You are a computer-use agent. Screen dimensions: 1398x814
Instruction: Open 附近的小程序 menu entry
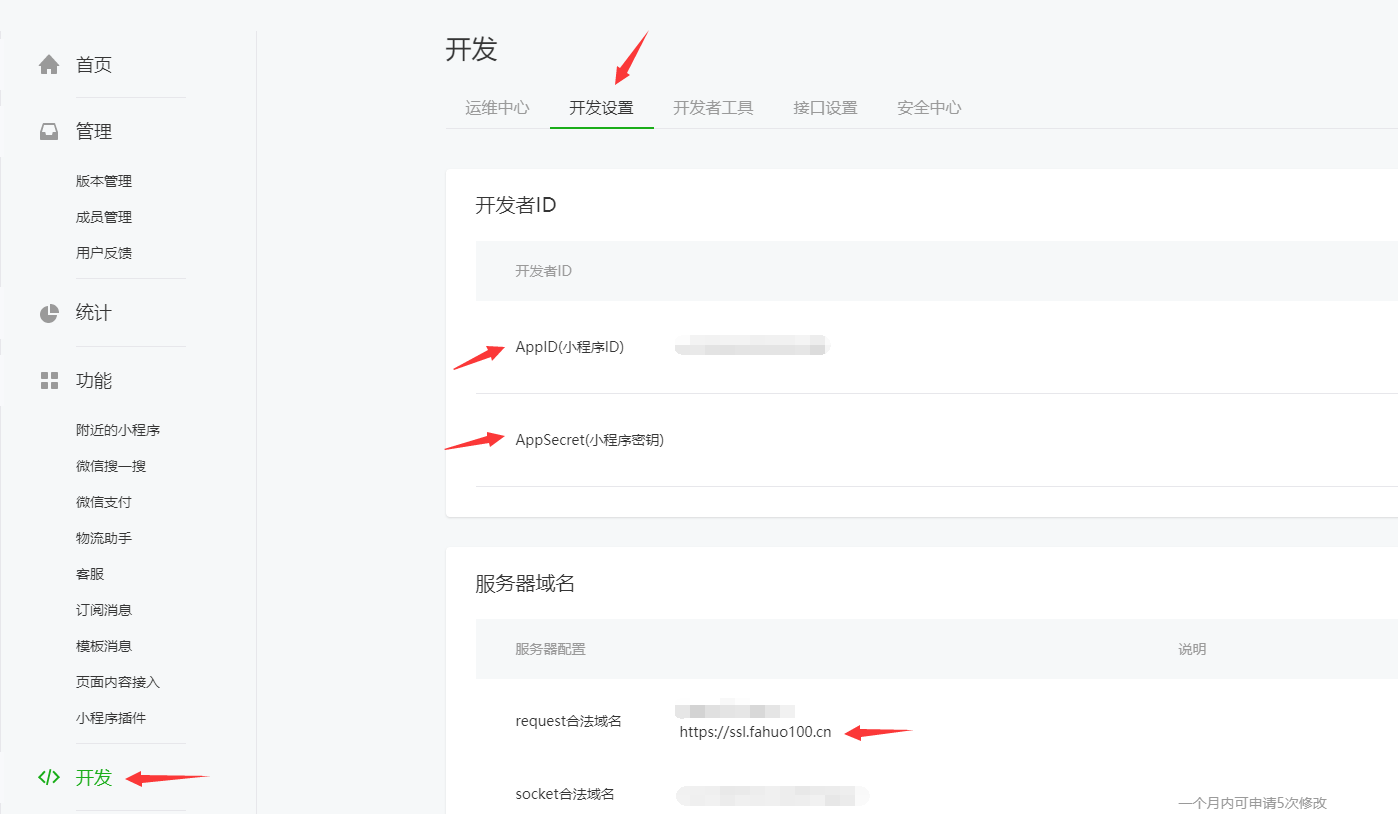(x=118, y=430)
